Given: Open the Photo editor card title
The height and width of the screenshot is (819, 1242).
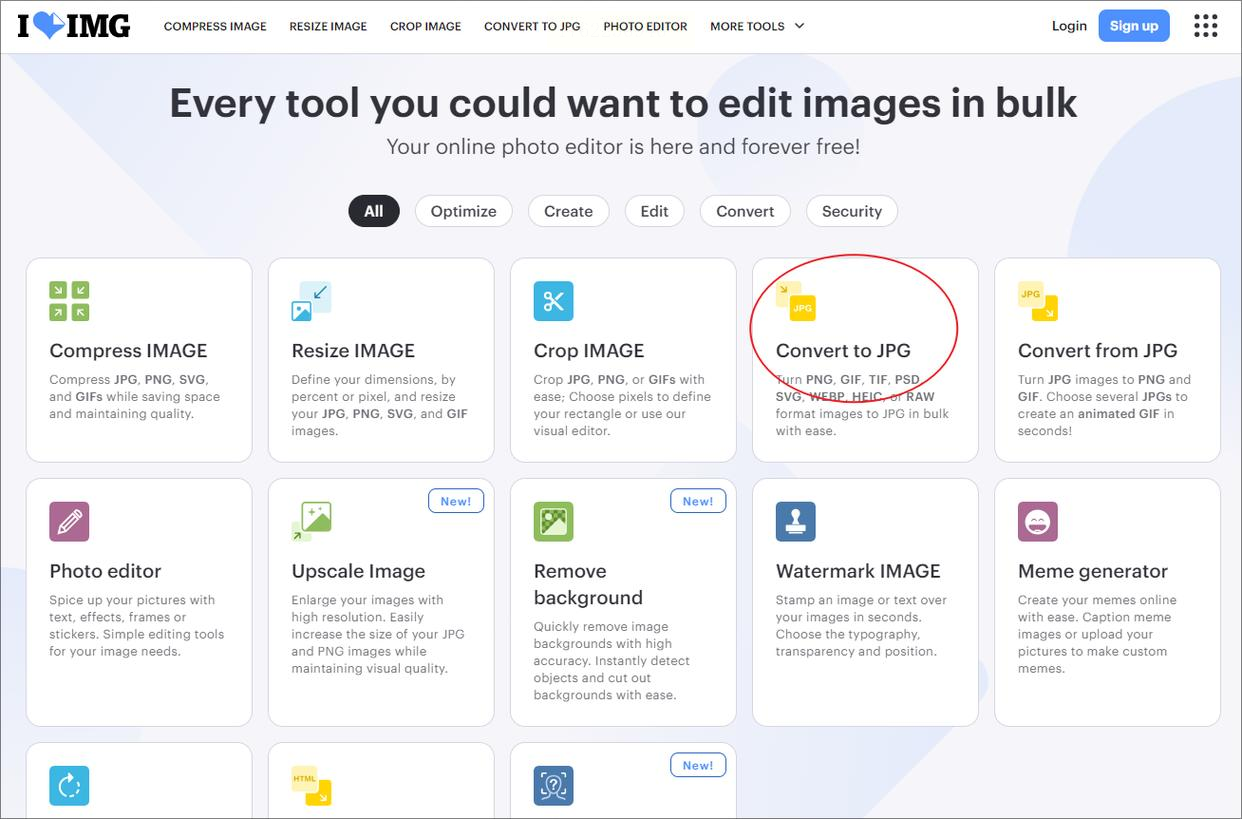Looking at the screenshot, I should coord(105,571).
